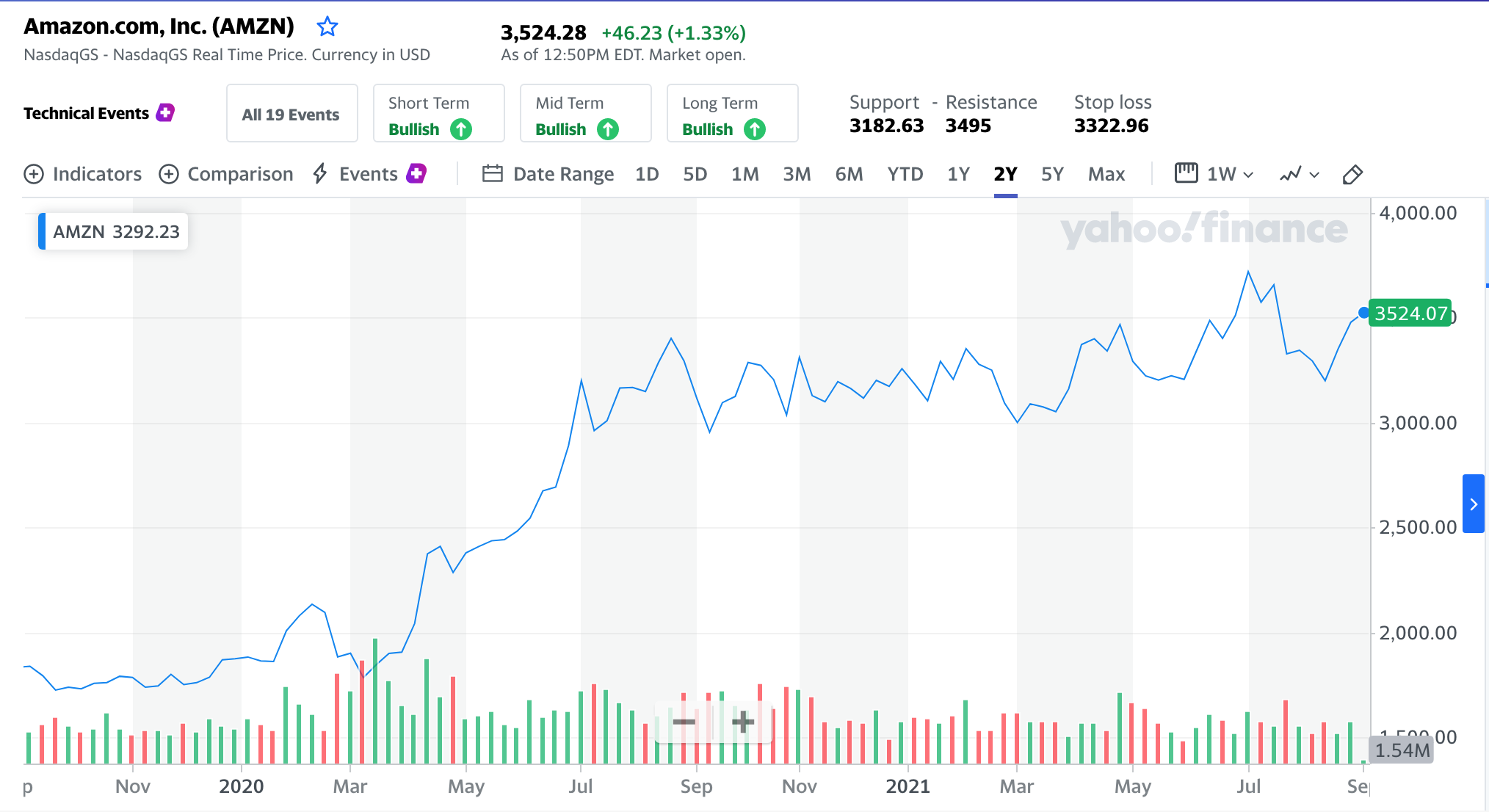
Task: Open the Short Term Bullish card
Action: 438,113
